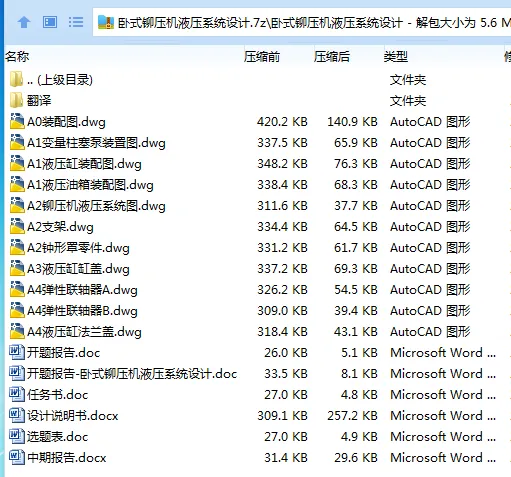Click the archive icon in path bar
The image size is (511, 477).
pos(106,22)
